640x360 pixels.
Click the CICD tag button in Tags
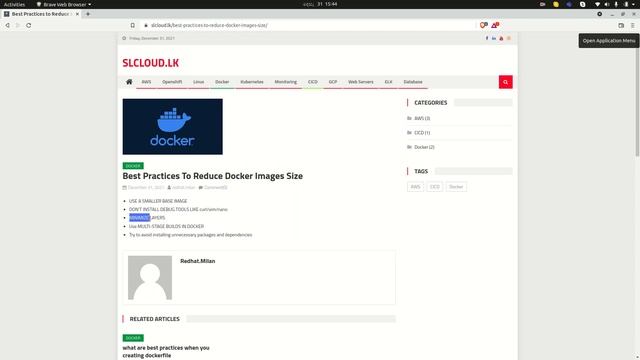[435, 187]
